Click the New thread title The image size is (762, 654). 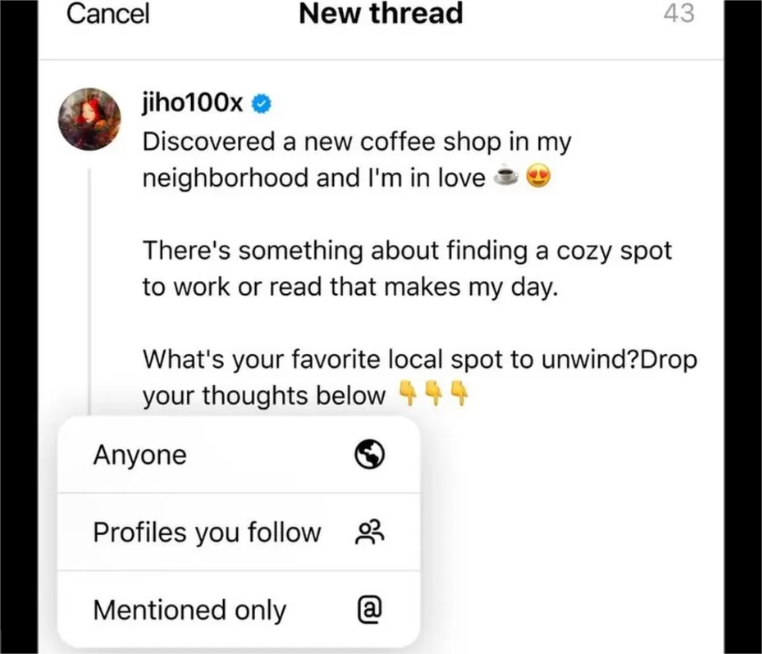click(381, 14)
